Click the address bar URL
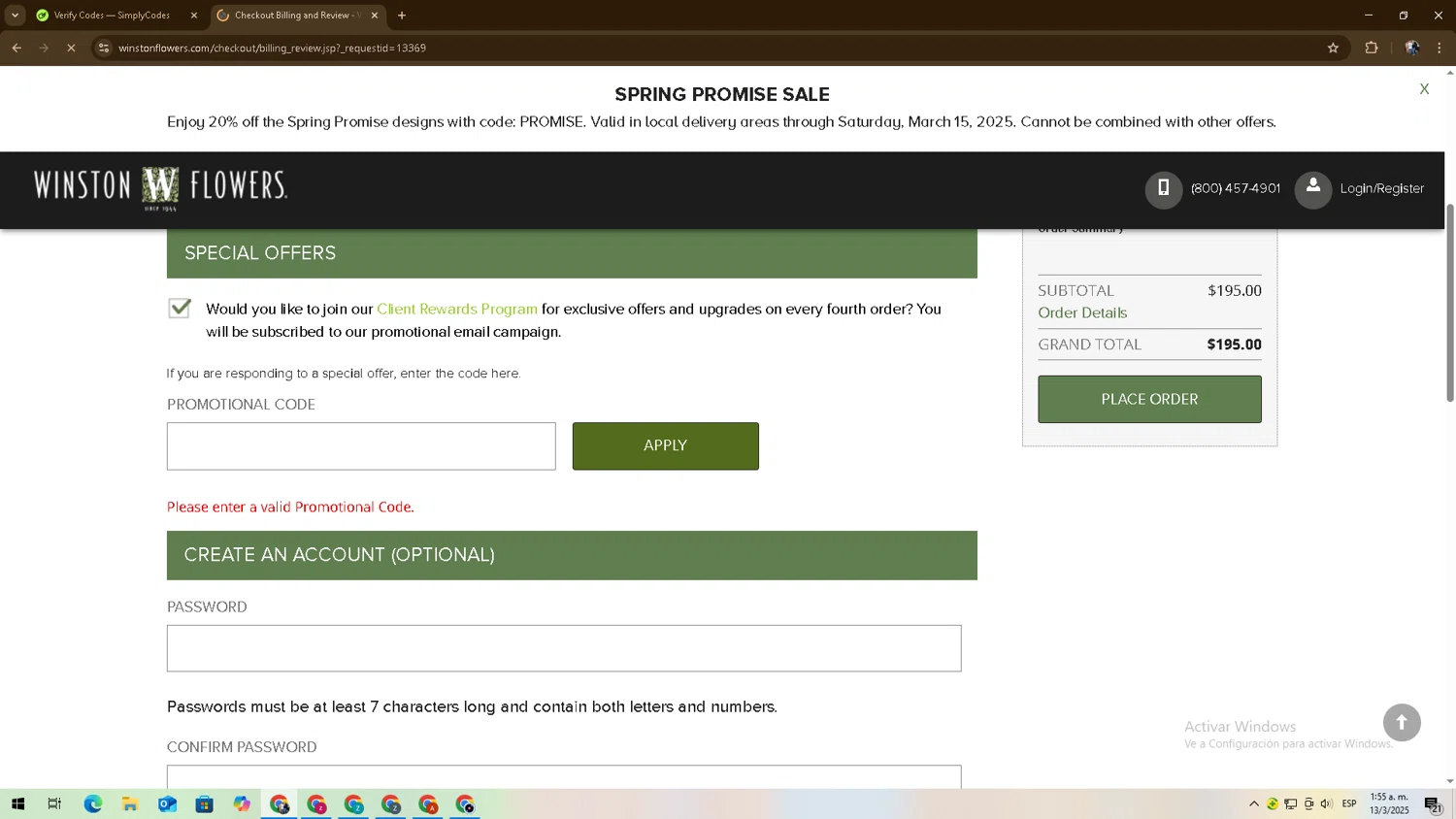Viewport: 1456px width, 819px height. pyautogui.click(x=273, y=48)
